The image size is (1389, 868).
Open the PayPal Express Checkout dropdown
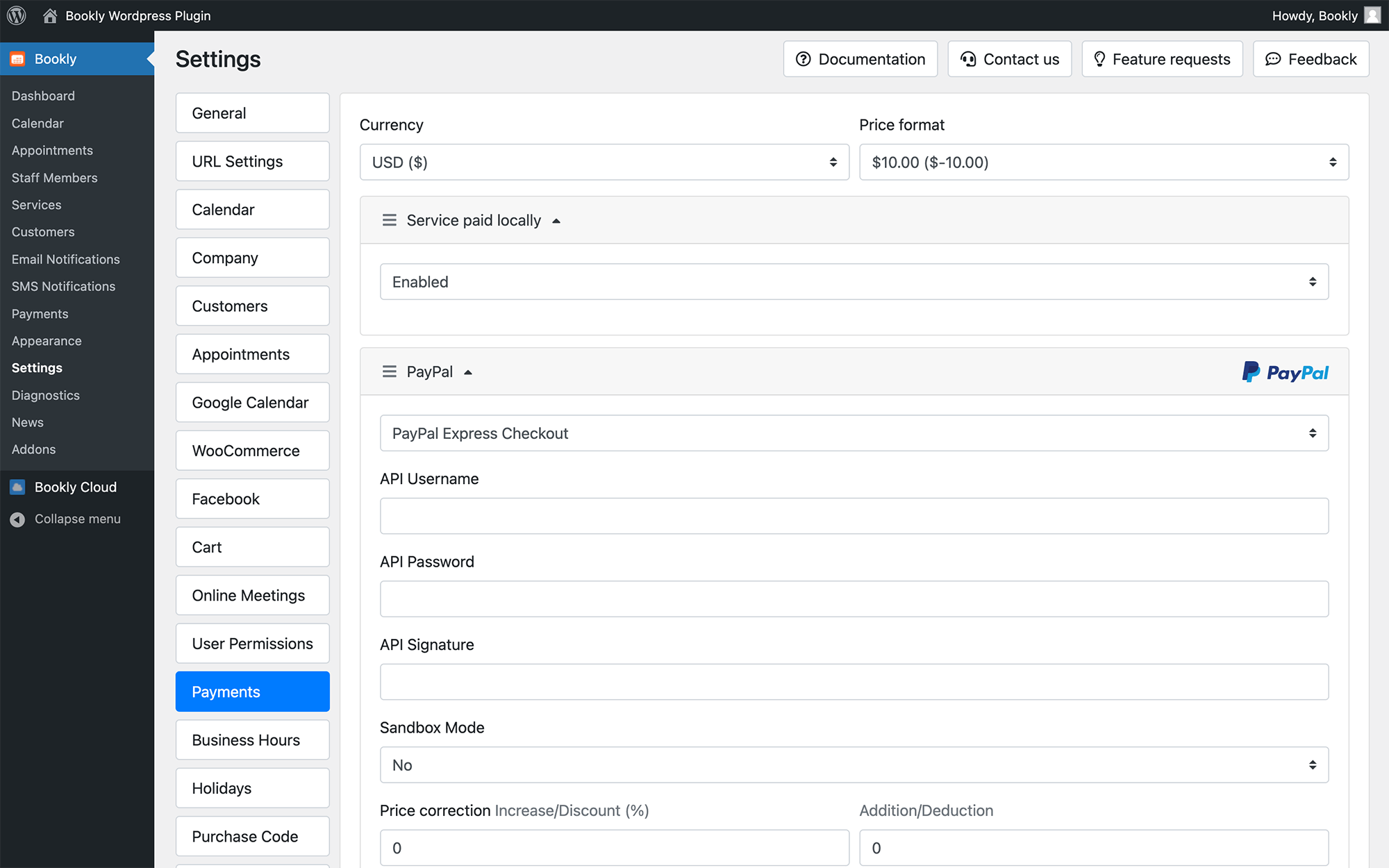[x=854, y=433]
